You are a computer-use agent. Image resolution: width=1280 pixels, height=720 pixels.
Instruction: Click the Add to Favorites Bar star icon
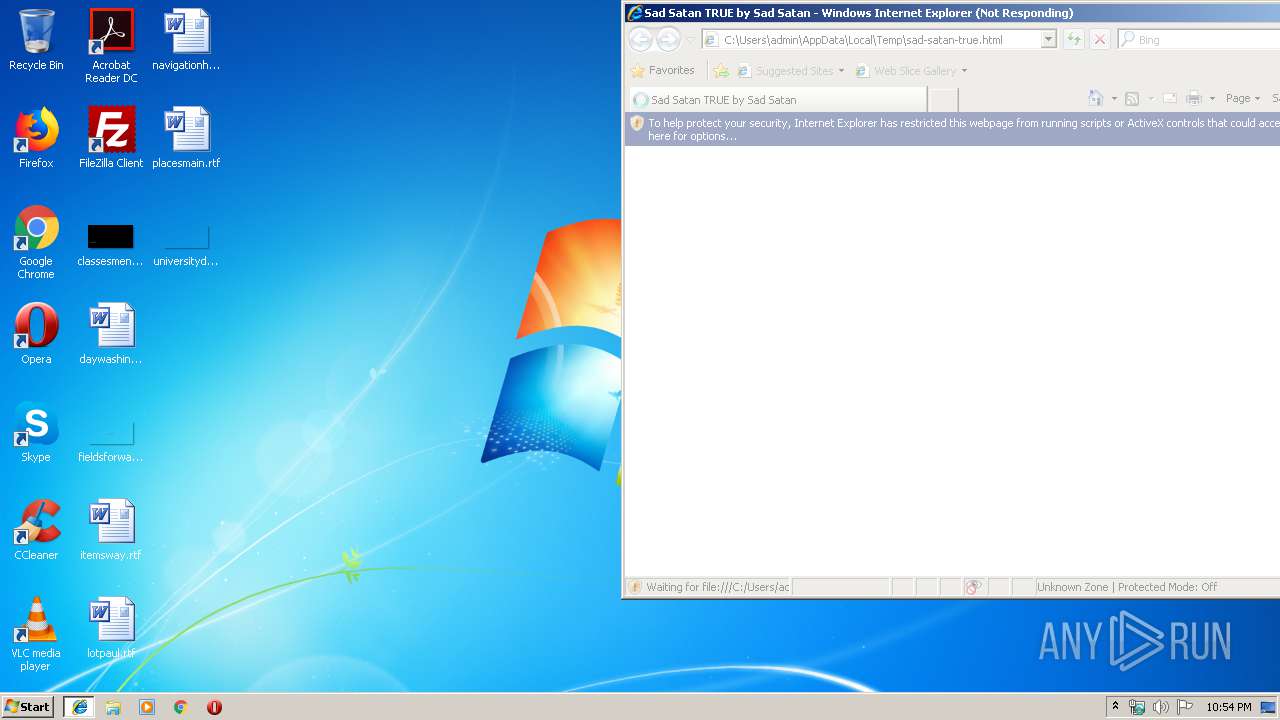coord(721,71)
